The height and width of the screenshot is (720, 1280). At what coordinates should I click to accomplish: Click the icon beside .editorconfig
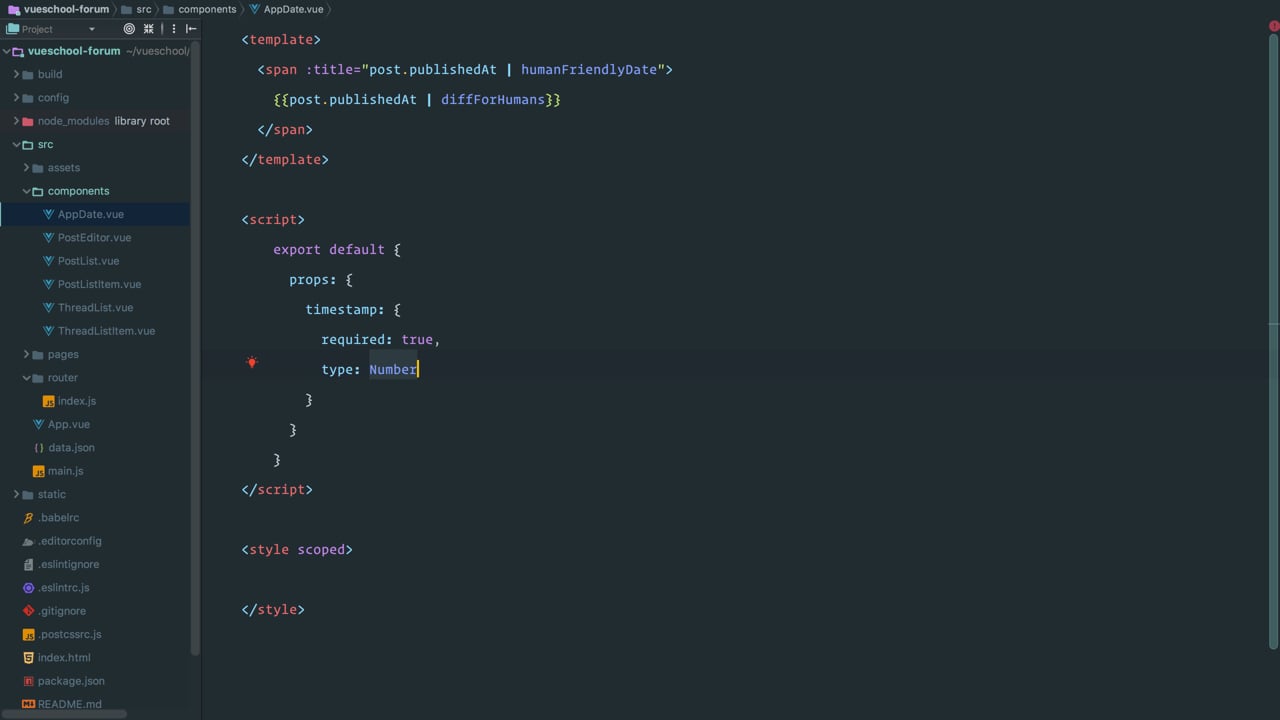pyautogui.click(x=29, y=541)
